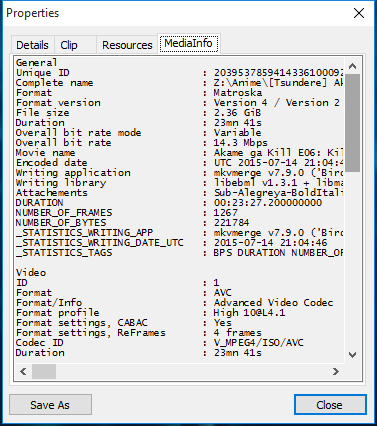Click the 'Properties' window title

(32, 13)
